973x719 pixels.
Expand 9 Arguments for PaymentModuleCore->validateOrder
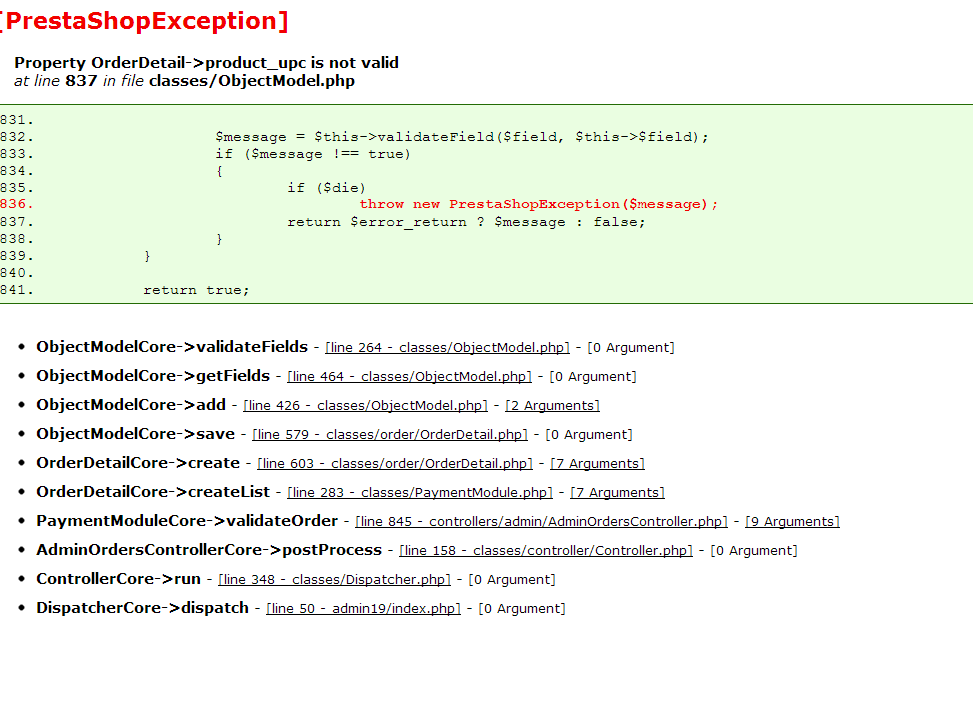pyautogui.click(x=792, y=521)
